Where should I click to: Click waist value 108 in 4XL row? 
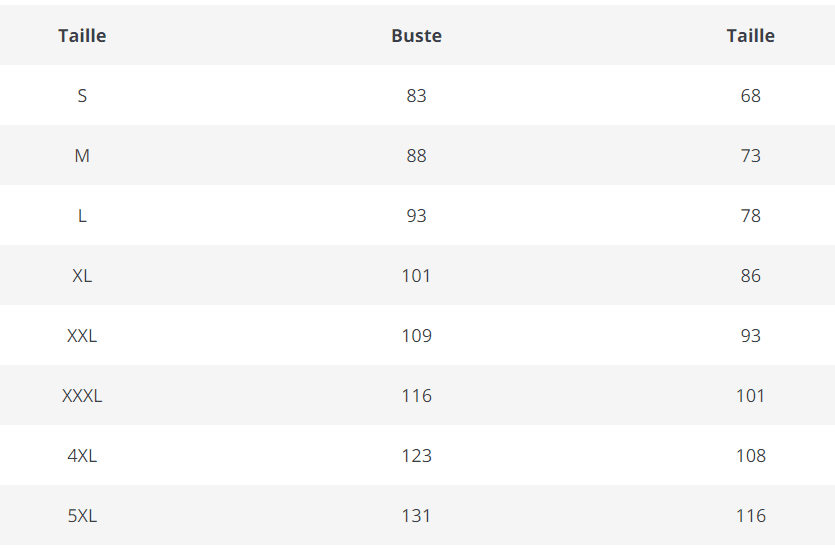[750, 456]
